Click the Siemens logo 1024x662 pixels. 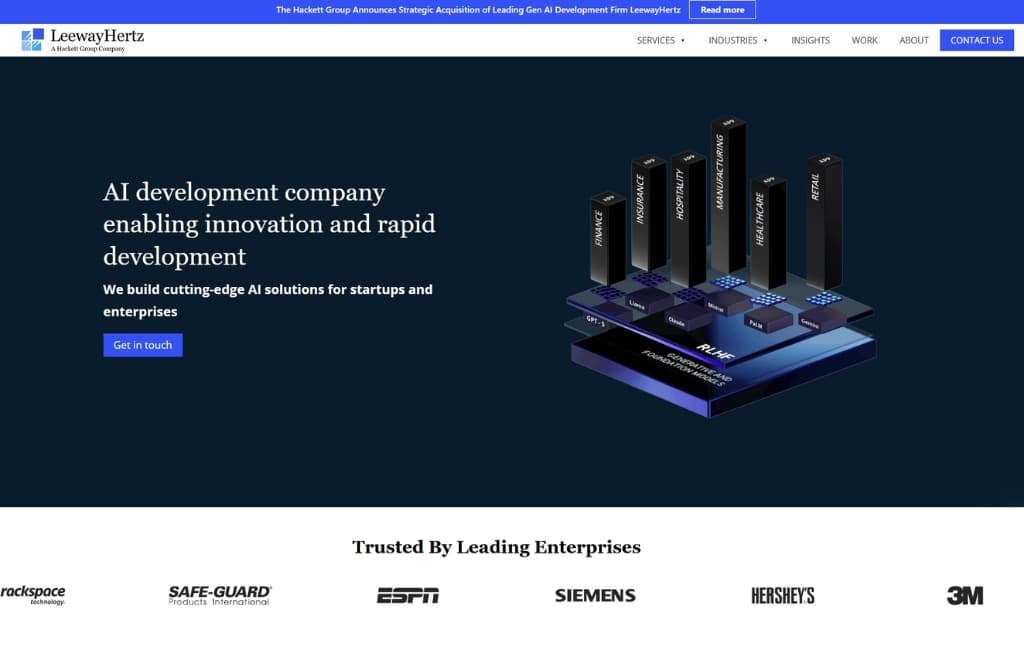click(595, 595)
